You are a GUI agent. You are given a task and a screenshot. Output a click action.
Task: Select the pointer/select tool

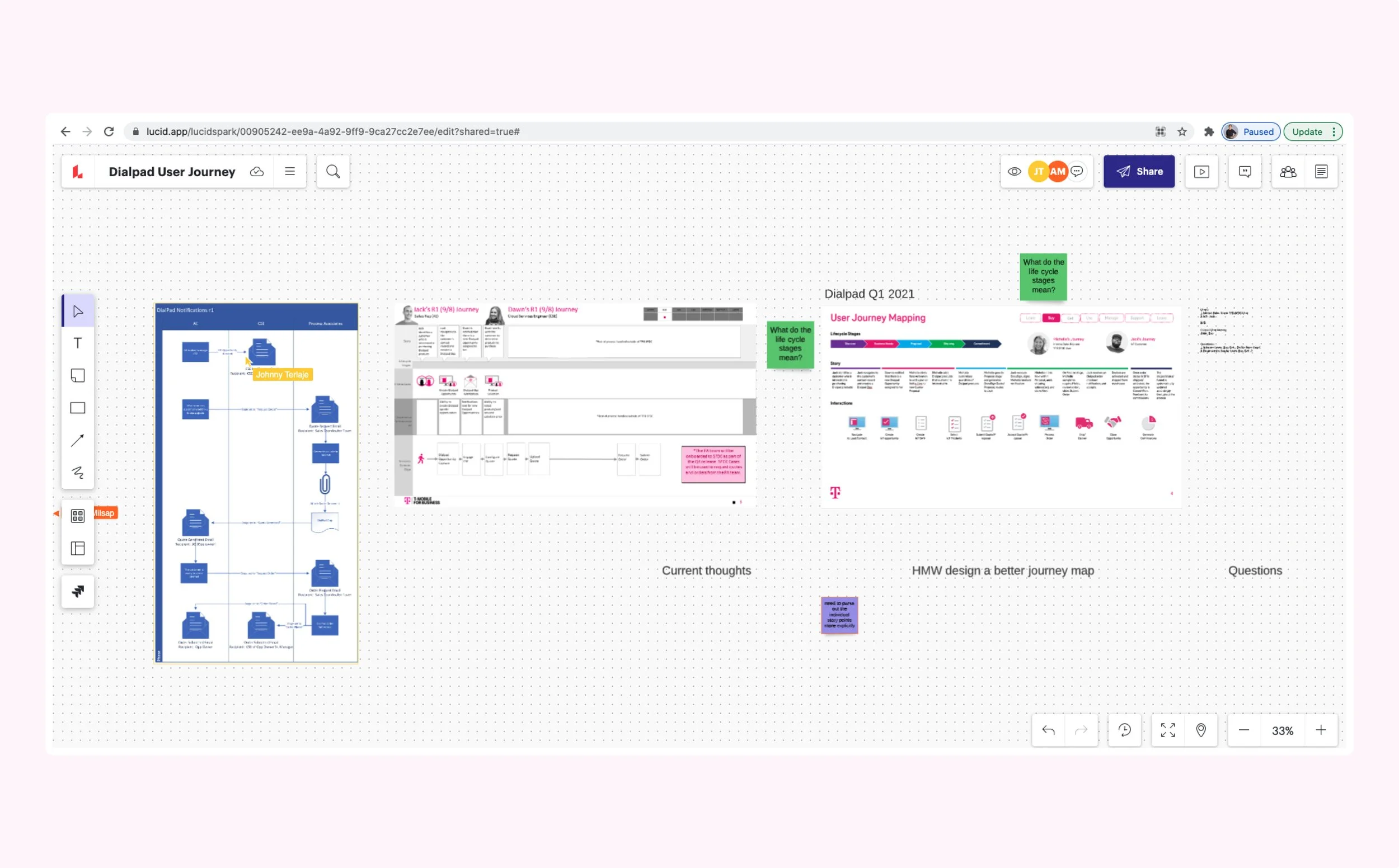(x=78, y=311)
